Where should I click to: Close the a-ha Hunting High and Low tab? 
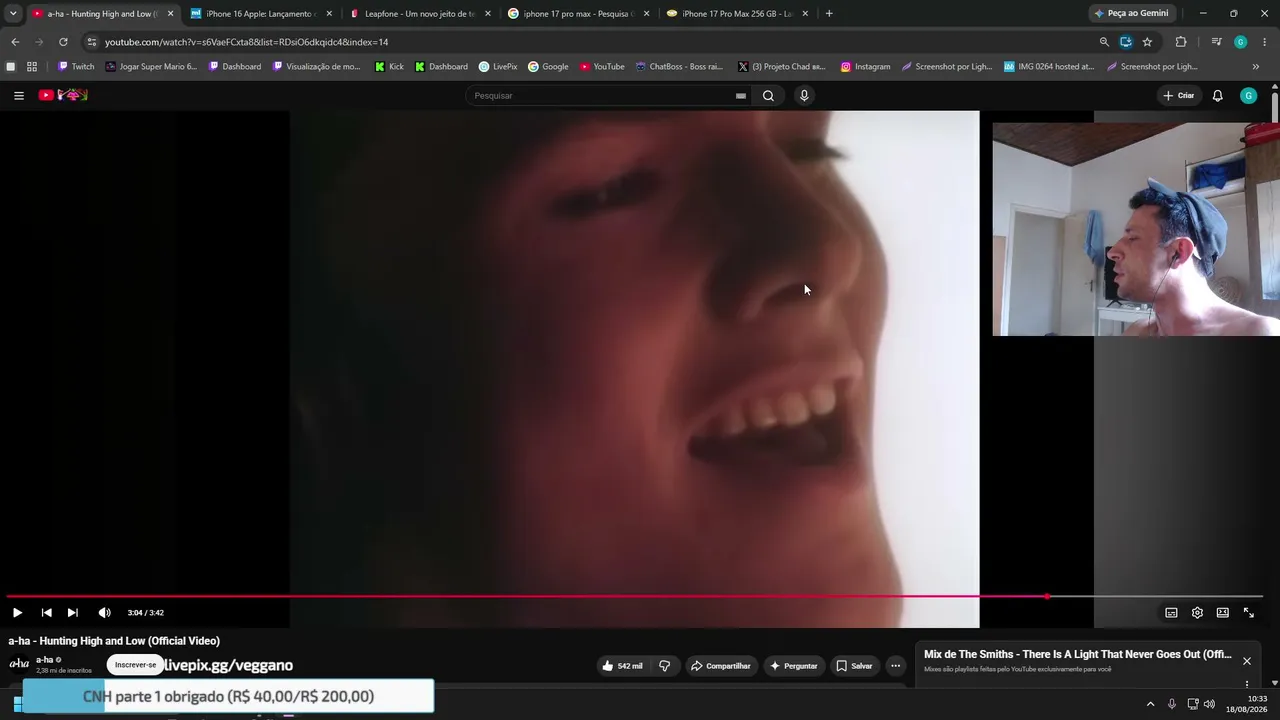point(170,14)
